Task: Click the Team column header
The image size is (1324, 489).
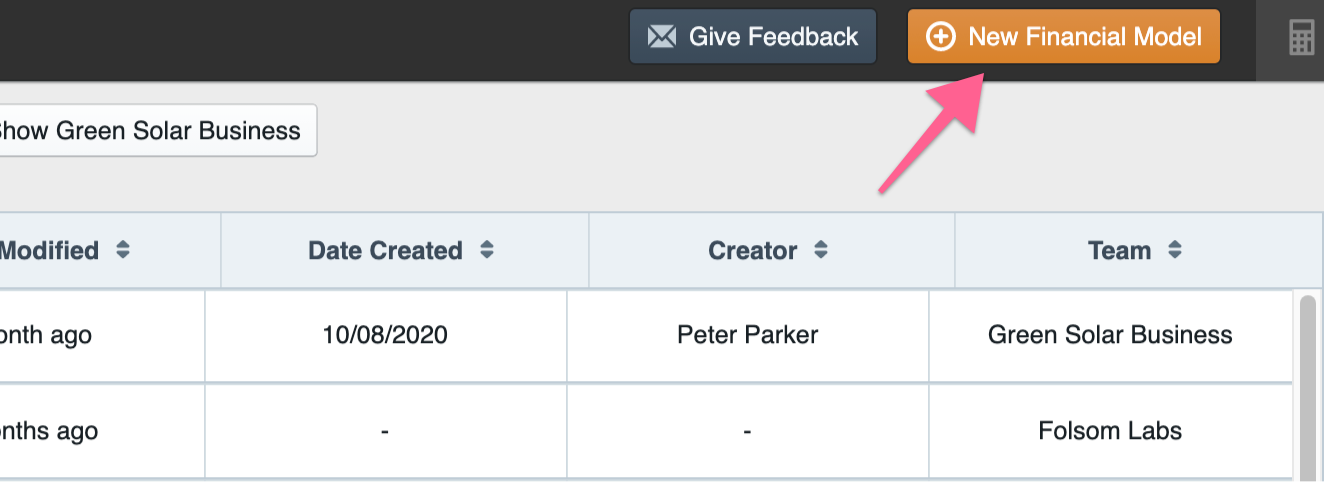Action: pos(1139,250)
